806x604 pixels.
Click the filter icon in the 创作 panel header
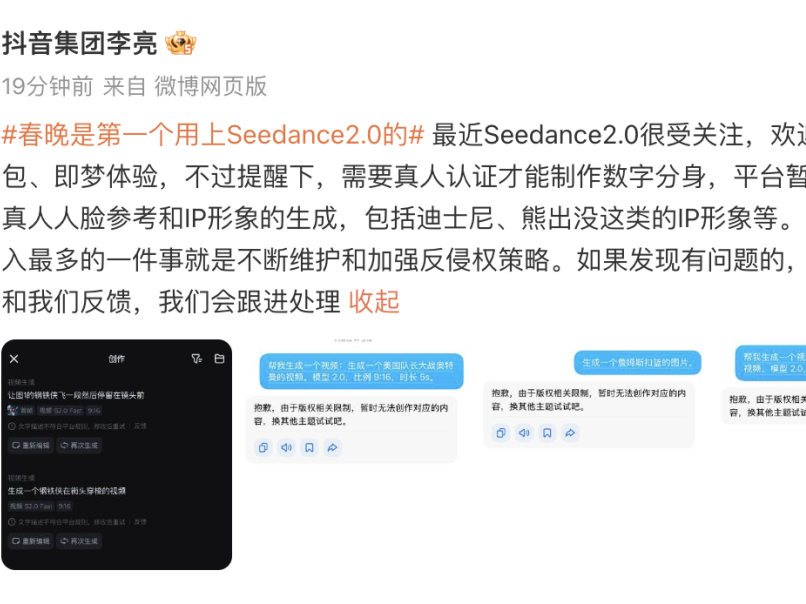pos(197,358)
